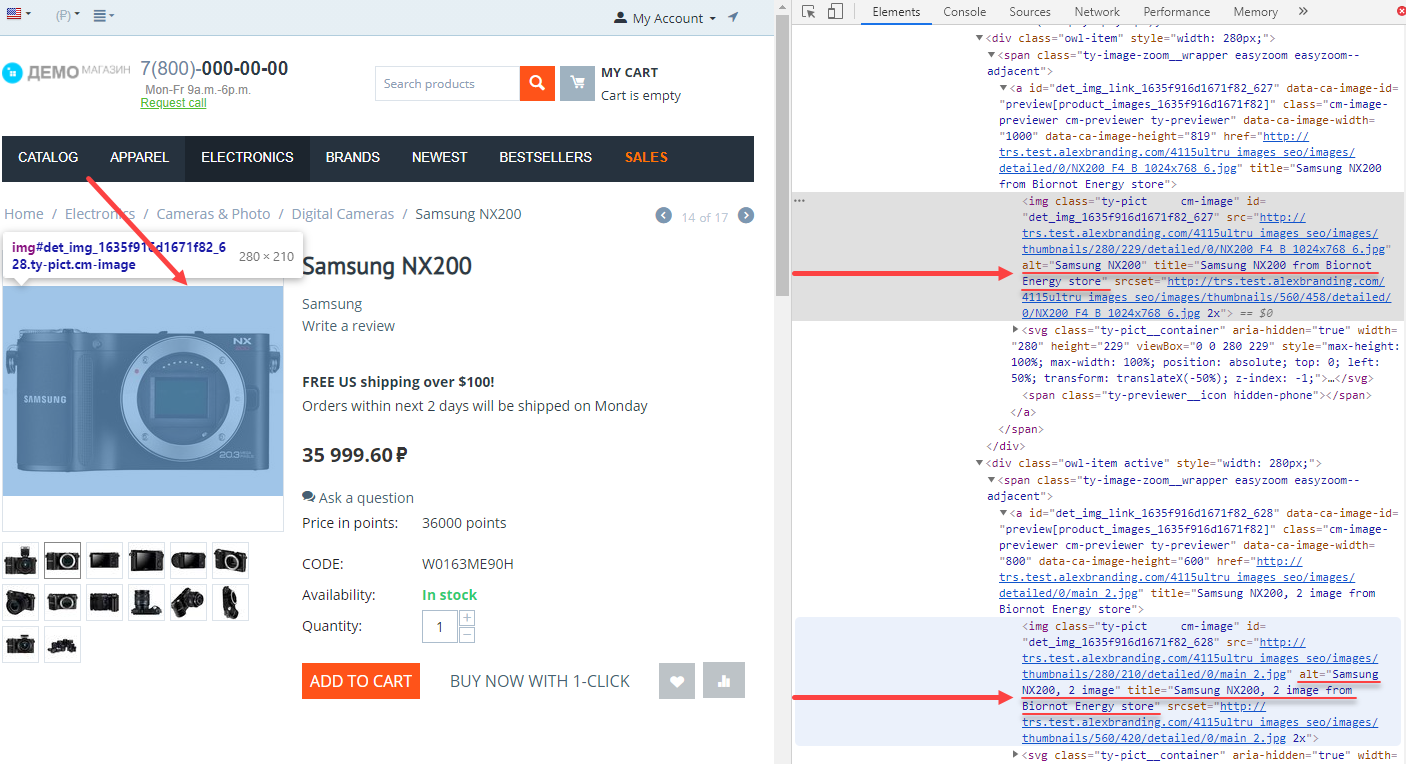The image size is (1406, 764).
Task: Click in the Search products field
Action: pyautogui.click(x=447, y=84)
